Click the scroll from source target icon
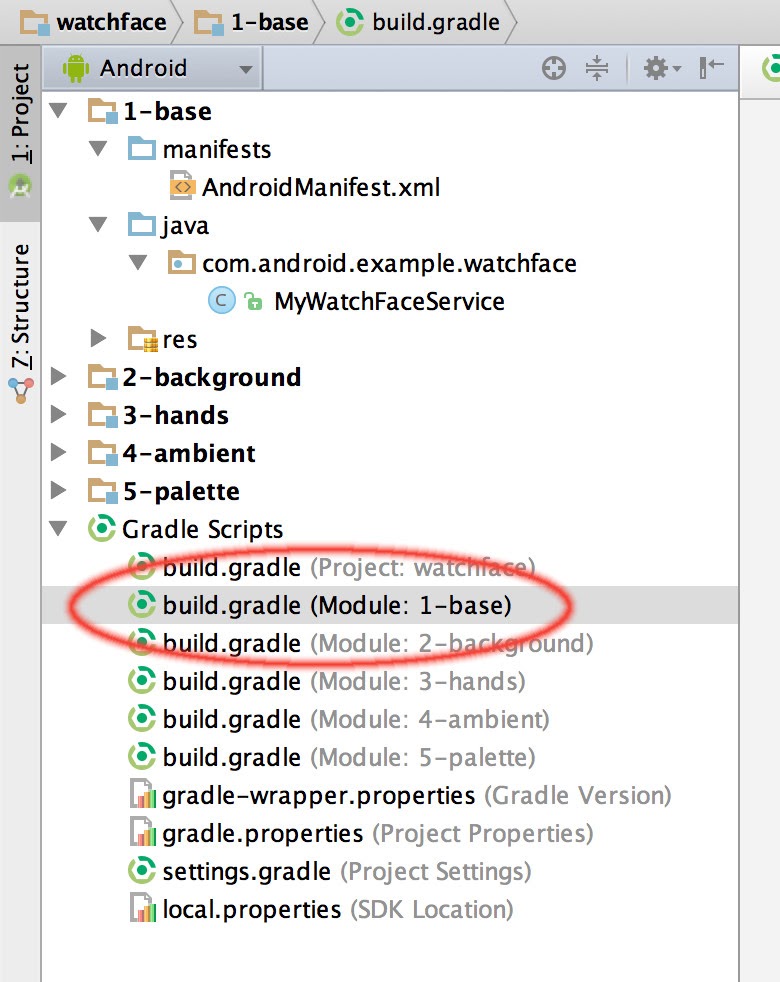 click(x=553, y=69)
